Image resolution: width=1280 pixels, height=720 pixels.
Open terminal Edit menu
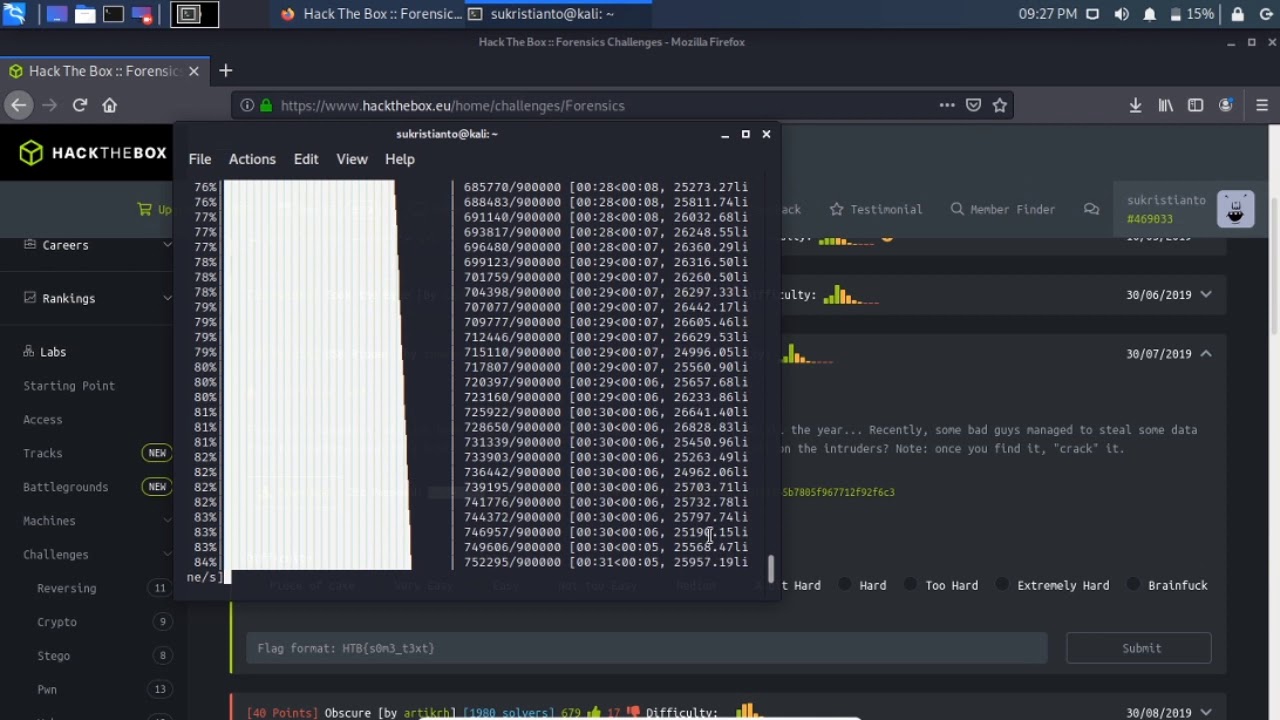(x=306, y=159)
